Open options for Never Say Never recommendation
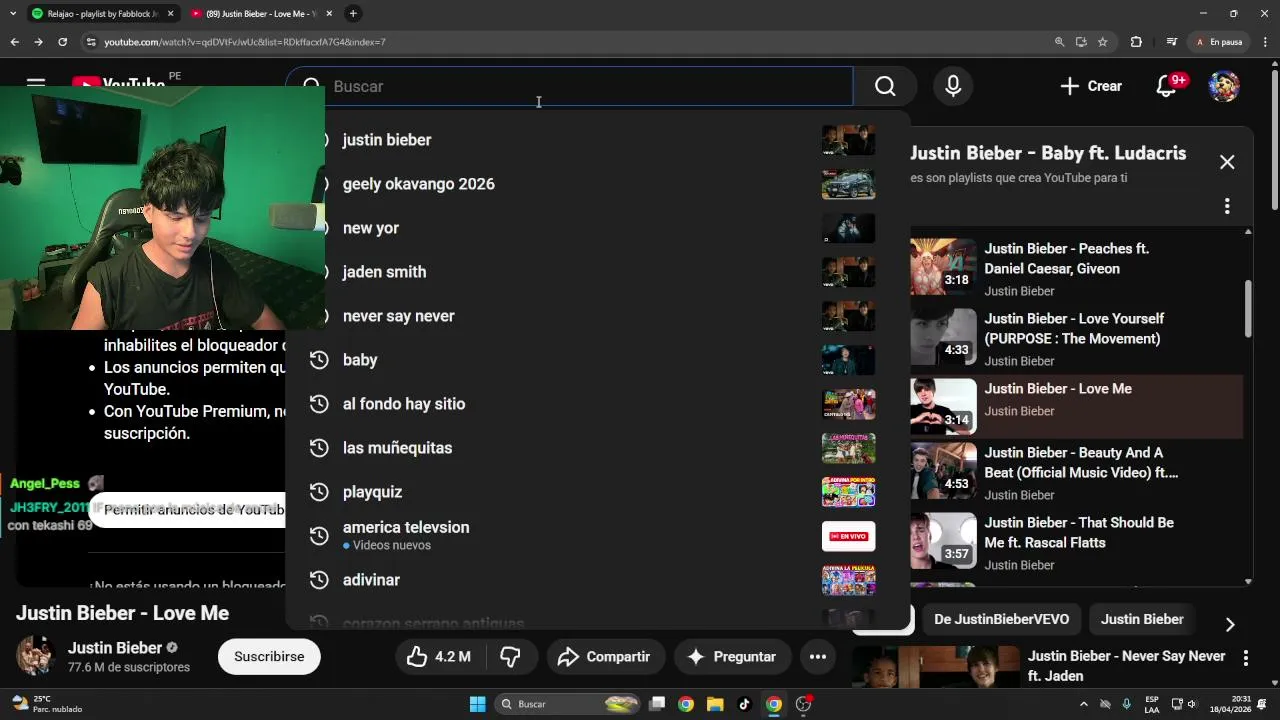This screenshot has width=1280, height=720. (1246, 658)
